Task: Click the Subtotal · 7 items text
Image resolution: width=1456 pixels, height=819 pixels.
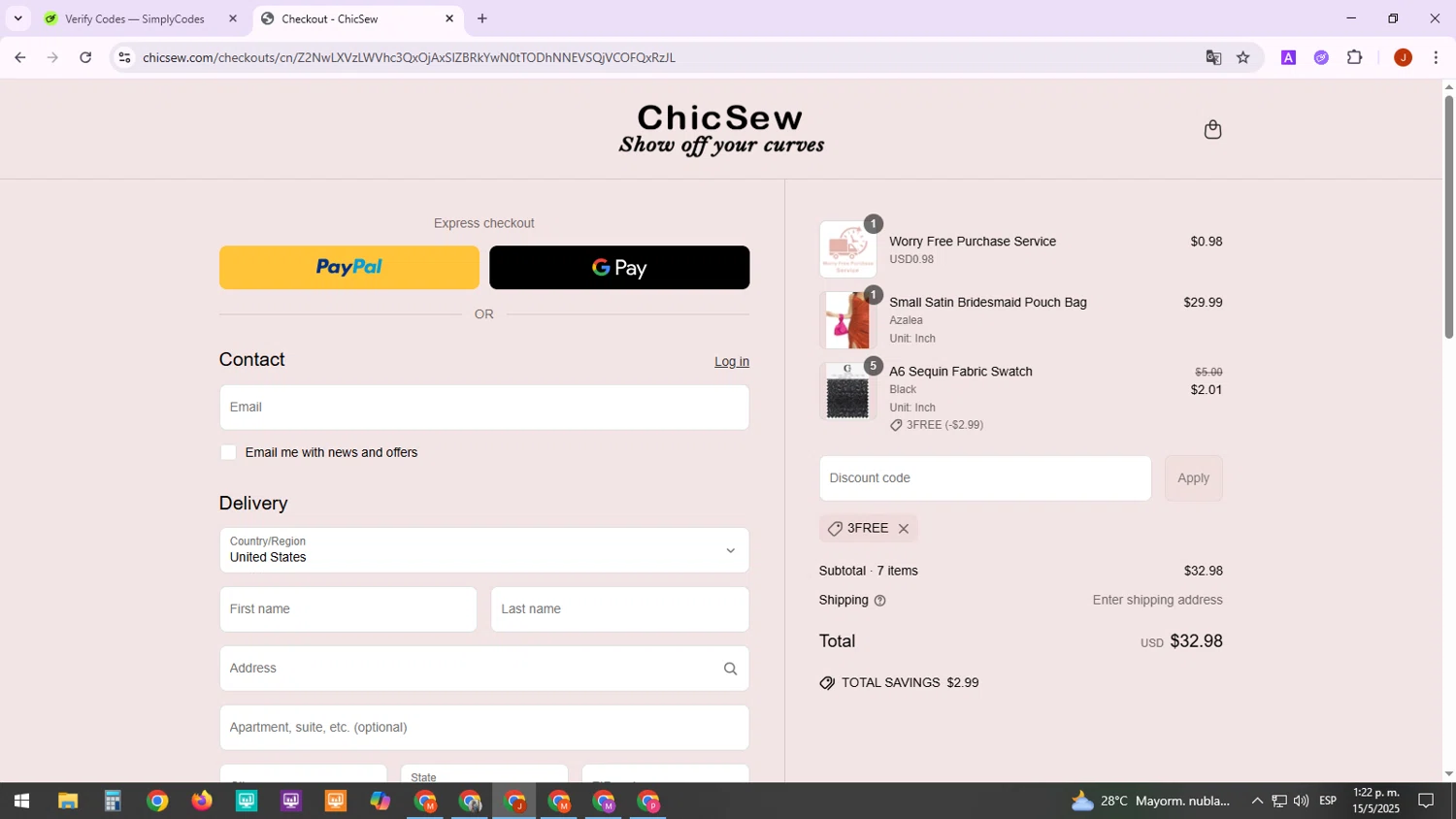Action: tap(869, 572)
